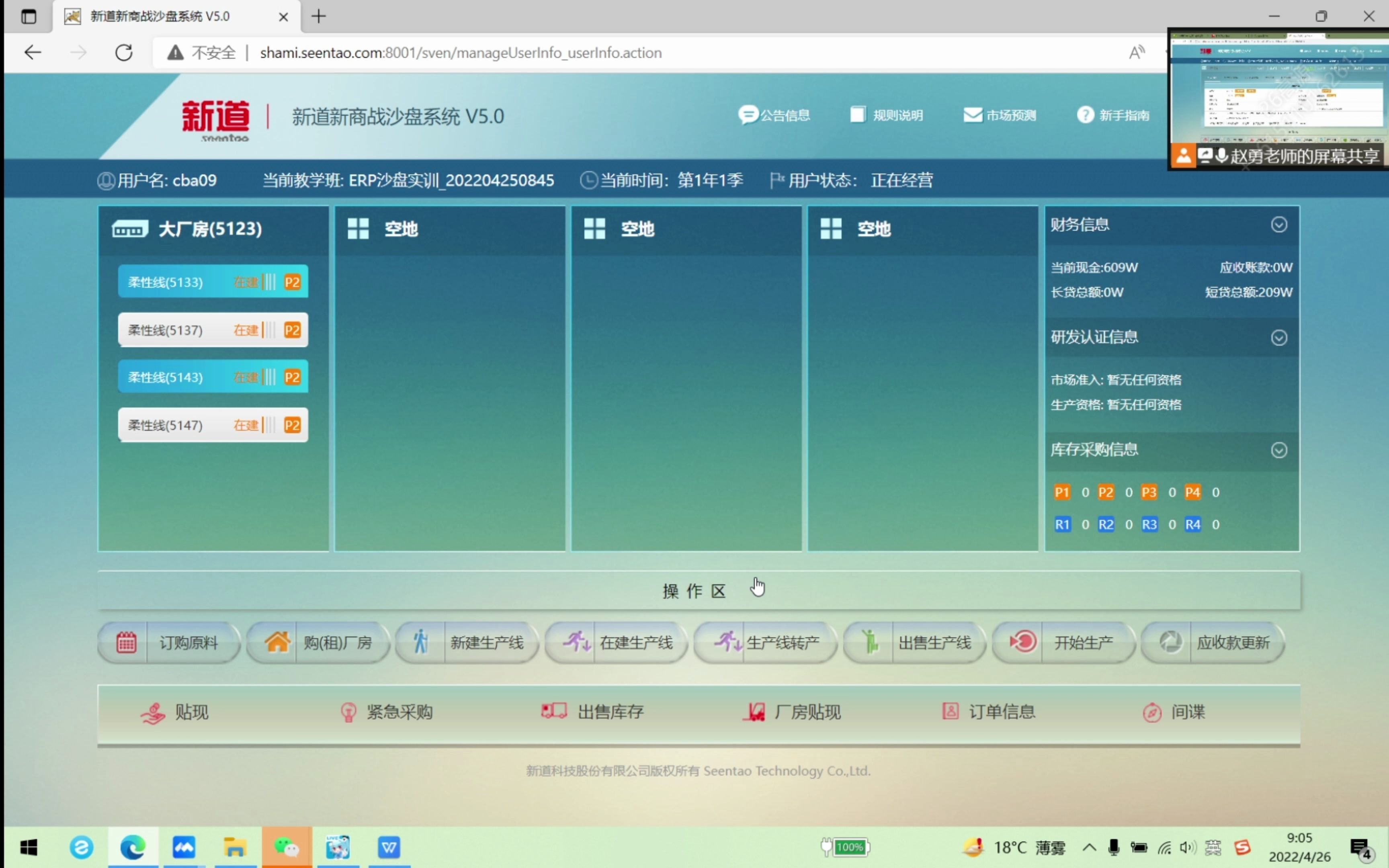
Task: Click the R1 raw material badge
Action: click(x=1062, y=524)
